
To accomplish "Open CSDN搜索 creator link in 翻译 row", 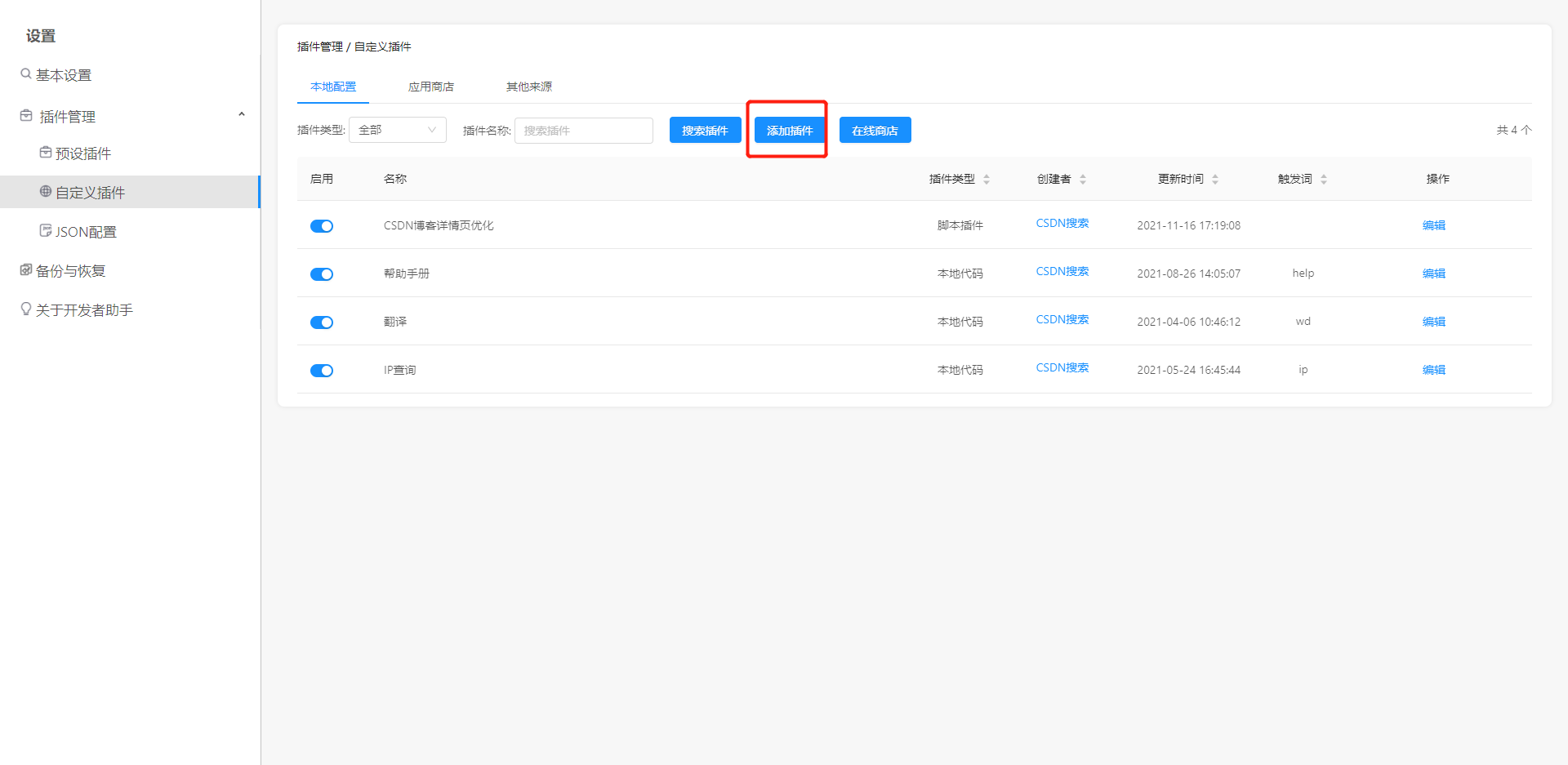I will pos(1062,319).
